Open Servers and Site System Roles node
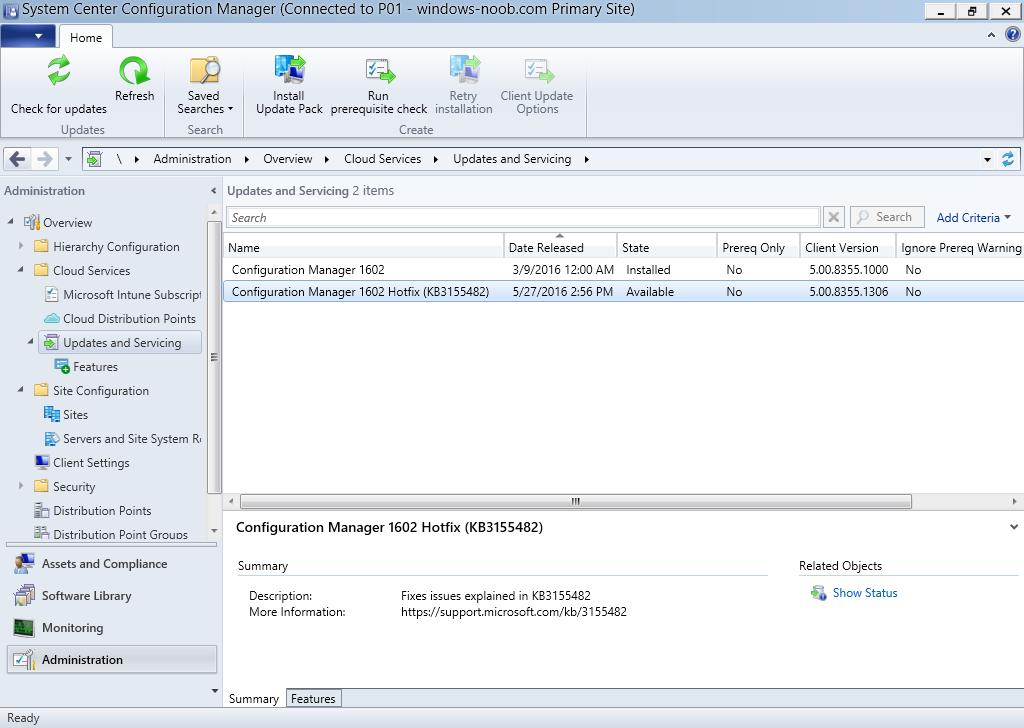The height and width of the screenshot is (728, 1024). pyautogui.click(x=123, y=439)
